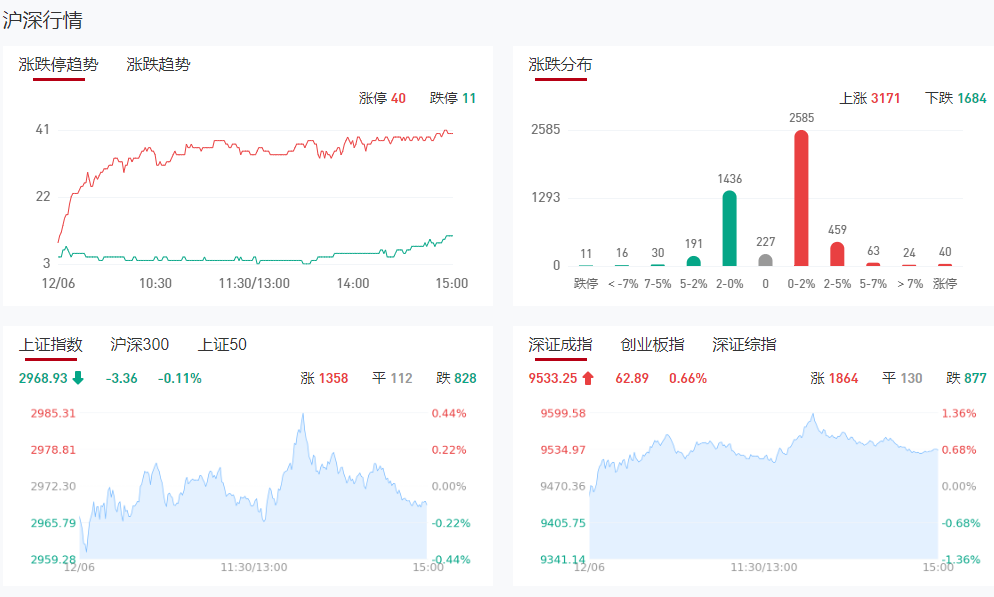This screenshot has width=994, height=597.
Task: Select the 深证成指 tab
Action: (x=560, y=345)
